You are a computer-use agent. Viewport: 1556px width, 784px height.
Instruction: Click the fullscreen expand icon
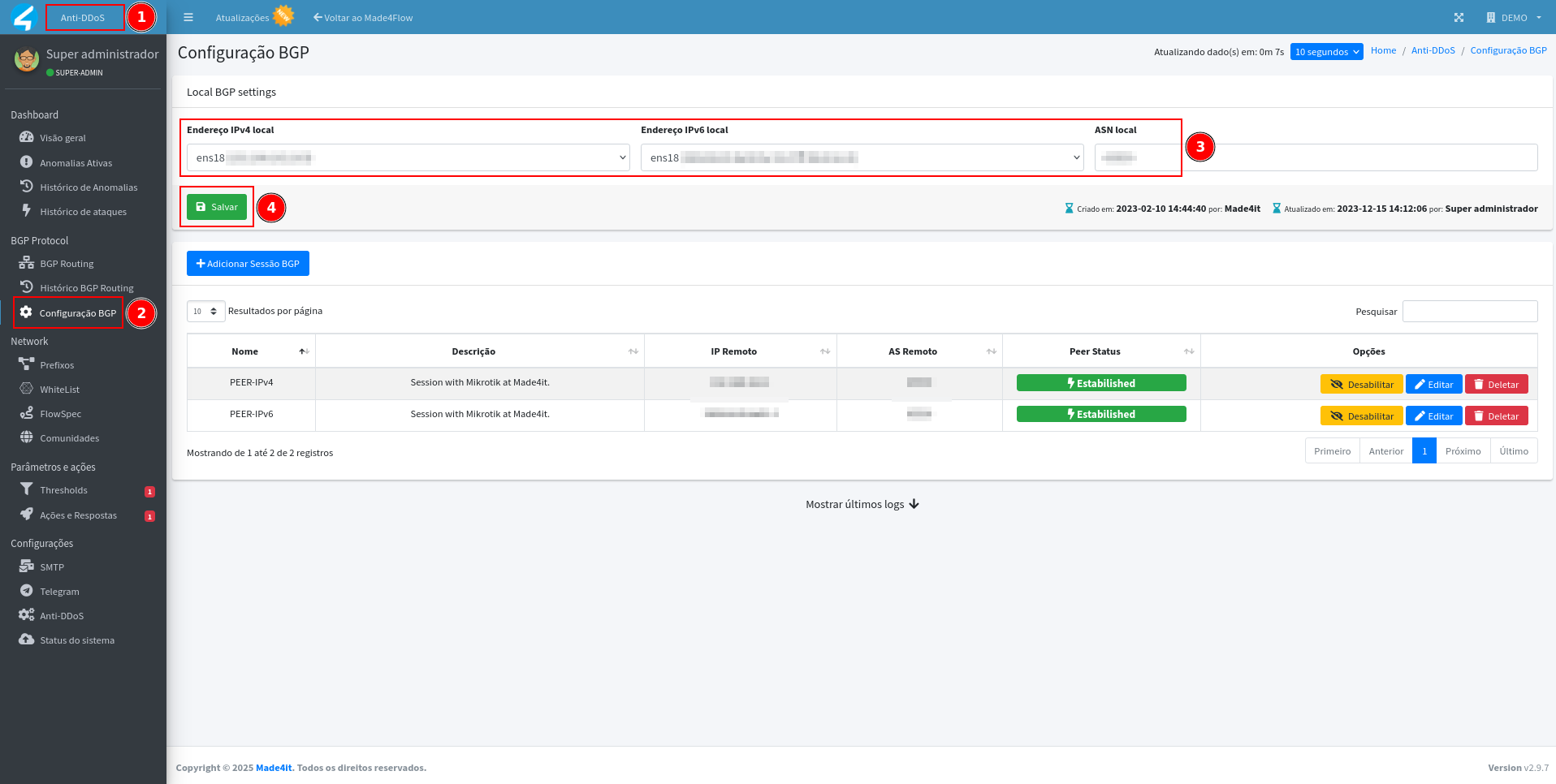click(x=1459, y=17)
